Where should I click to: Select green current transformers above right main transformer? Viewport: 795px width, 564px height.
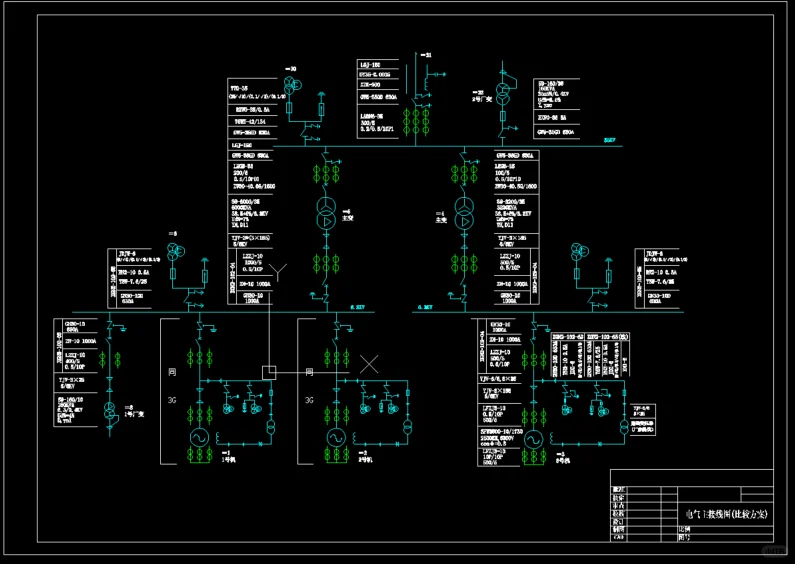coord(464,173)
